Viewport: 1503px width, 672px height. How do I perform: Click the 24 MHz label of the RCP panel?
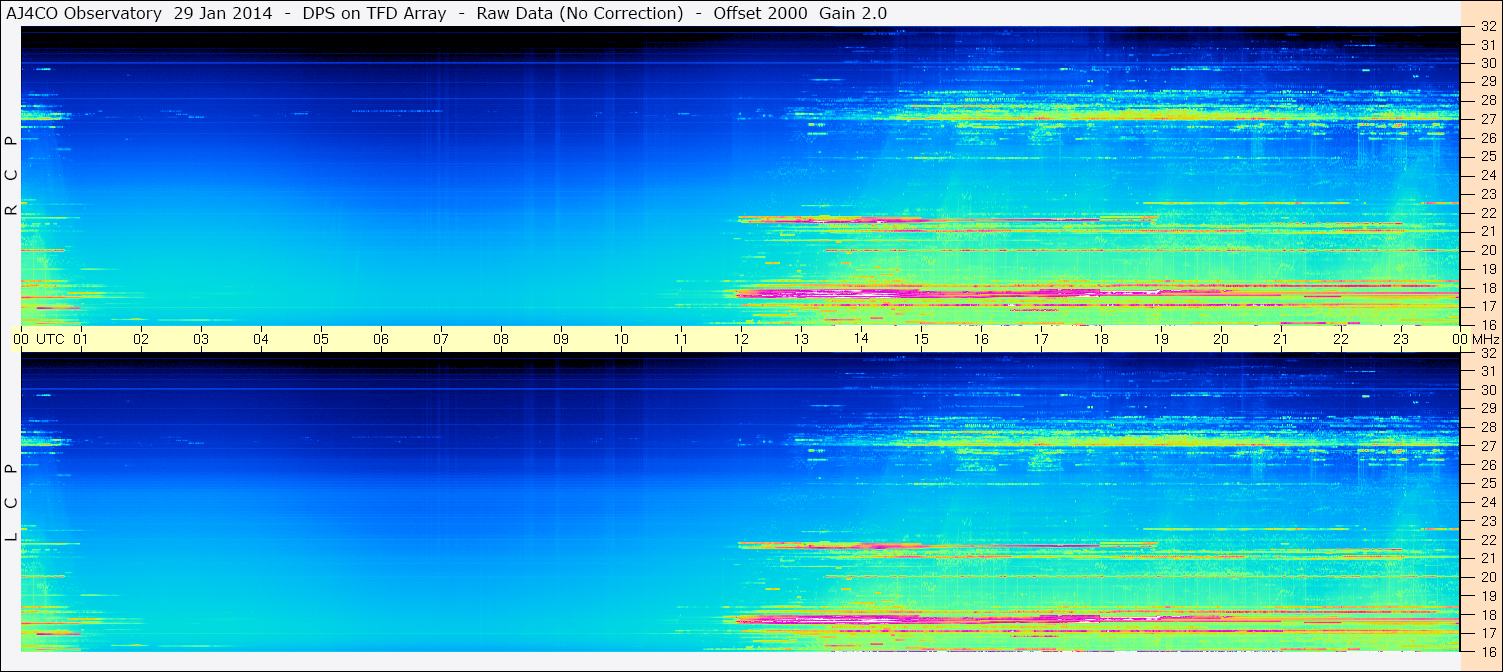pyautogui.click(x=1487, y=175)
